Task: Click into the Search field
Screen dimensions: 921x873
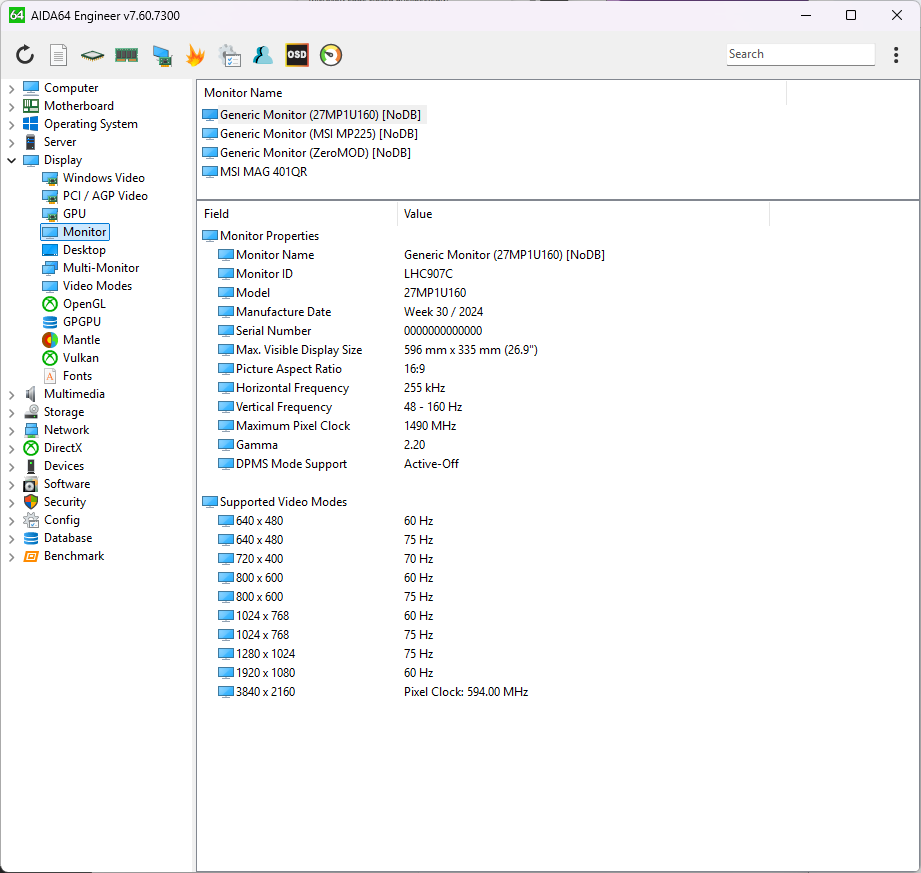Action: point(800,54)
